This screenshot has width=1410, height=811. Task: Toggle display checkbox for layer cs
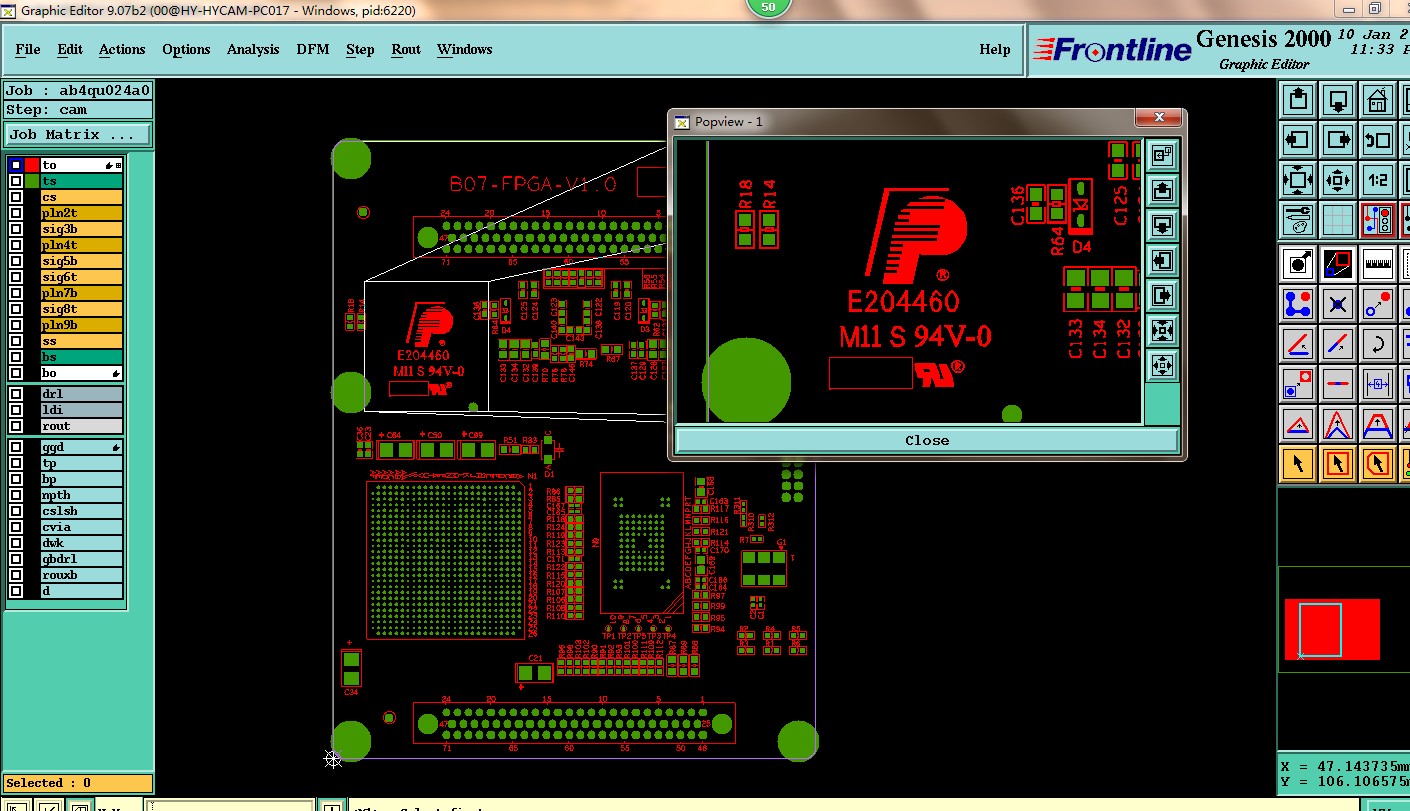tap(15, 197)
